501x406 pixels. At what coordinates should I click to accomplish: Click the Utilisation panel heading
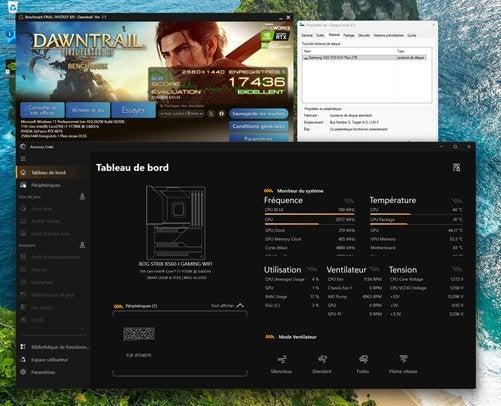click(282, 269)
